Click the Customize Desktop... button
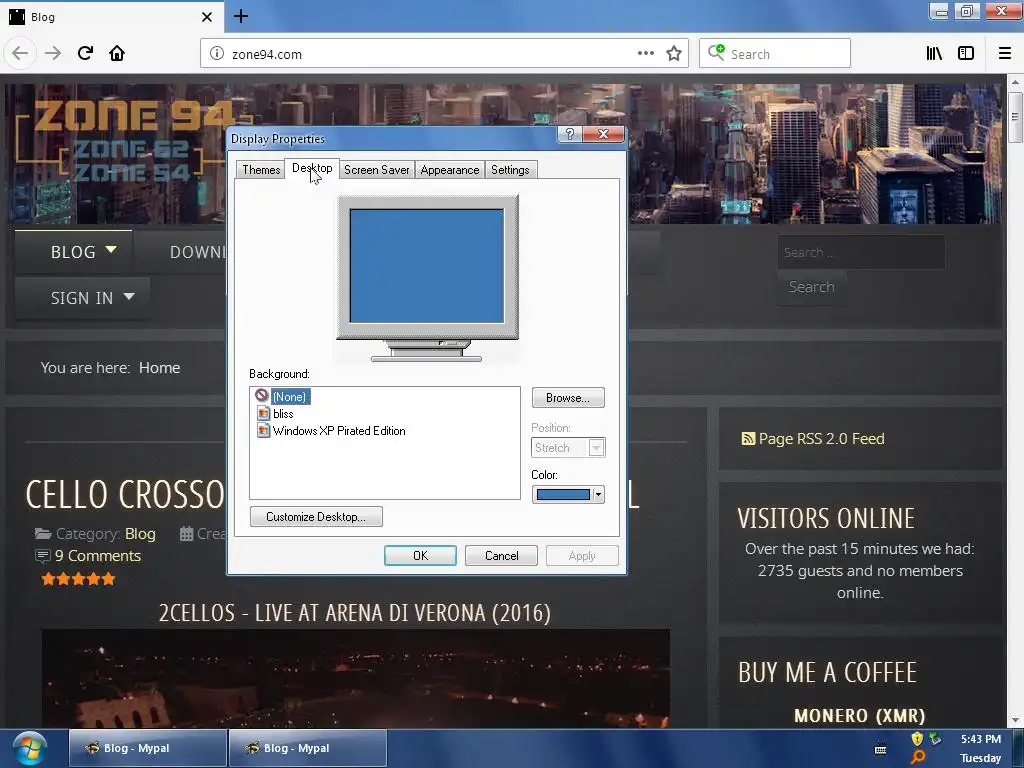The height and width of the screenshot is (768, 1024). pos(316,517)
